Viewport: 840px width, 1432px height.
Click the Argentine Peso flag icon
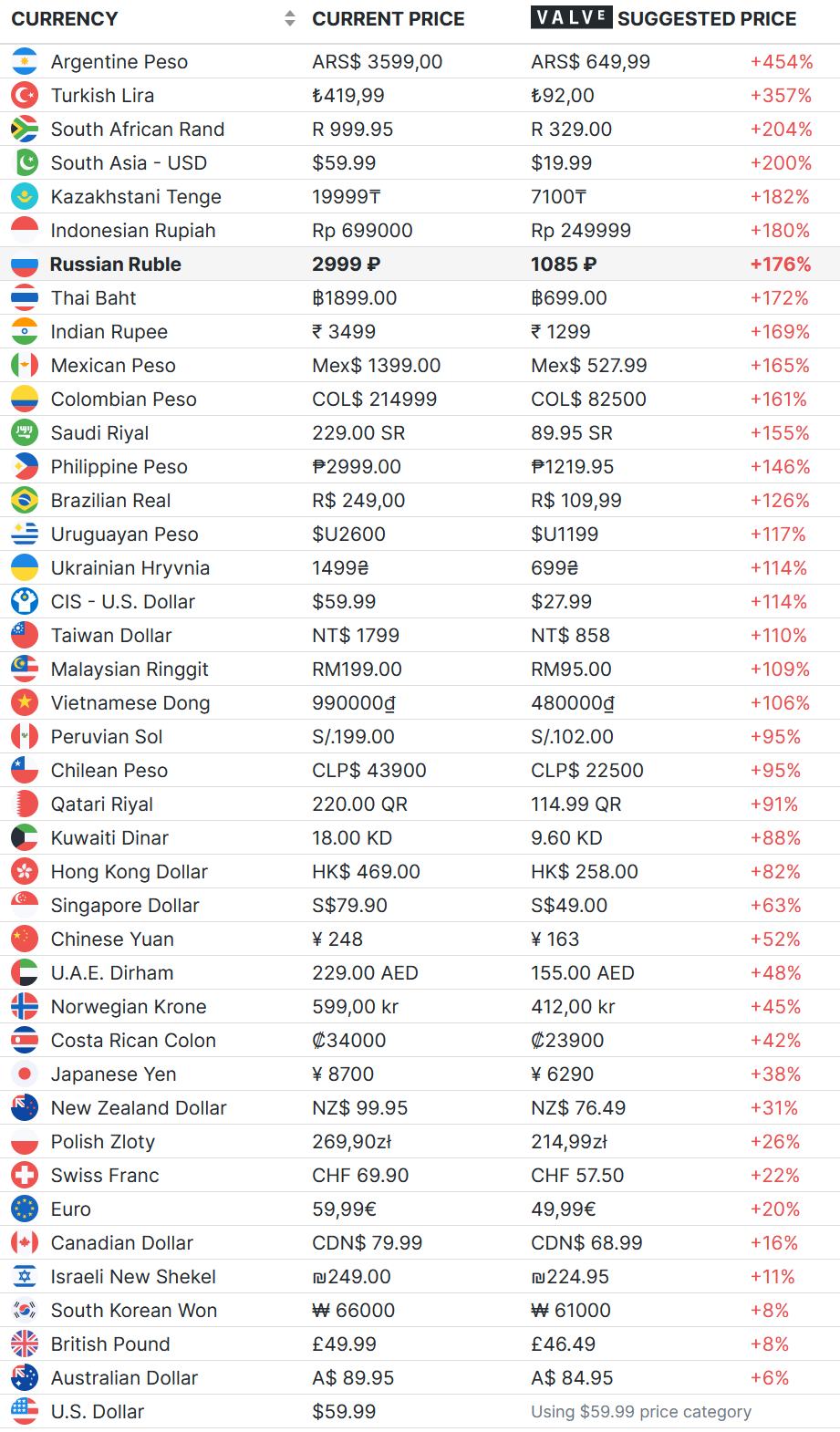[x=25, y=61]
